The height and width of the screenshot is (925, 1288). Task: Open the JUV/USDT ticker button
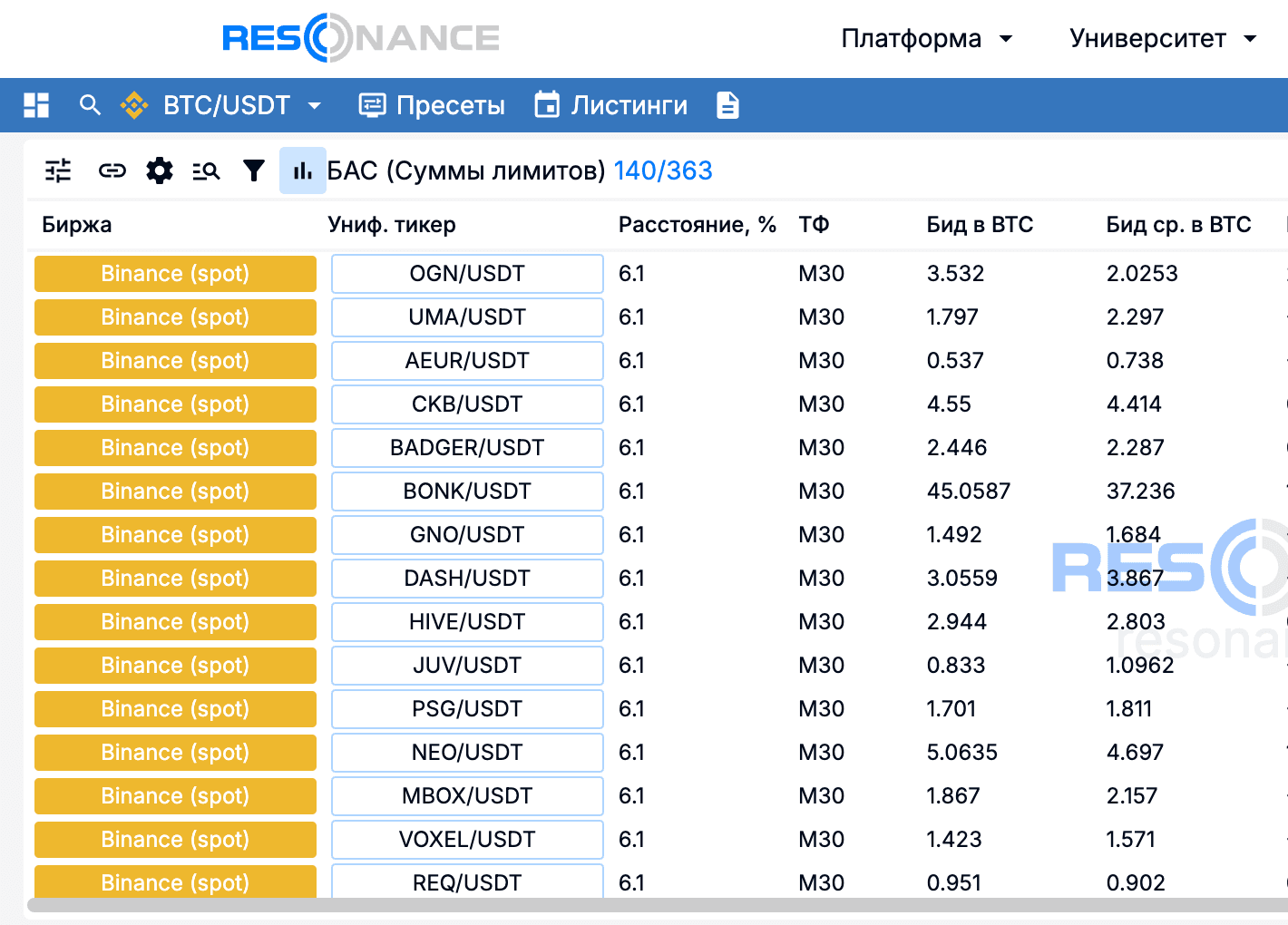click(x=467, y=666)
